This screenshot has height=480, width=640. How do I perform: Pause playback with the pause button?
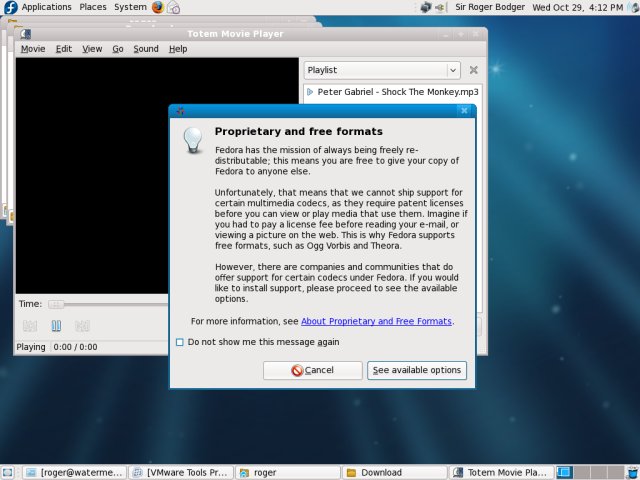click(56, 326)
